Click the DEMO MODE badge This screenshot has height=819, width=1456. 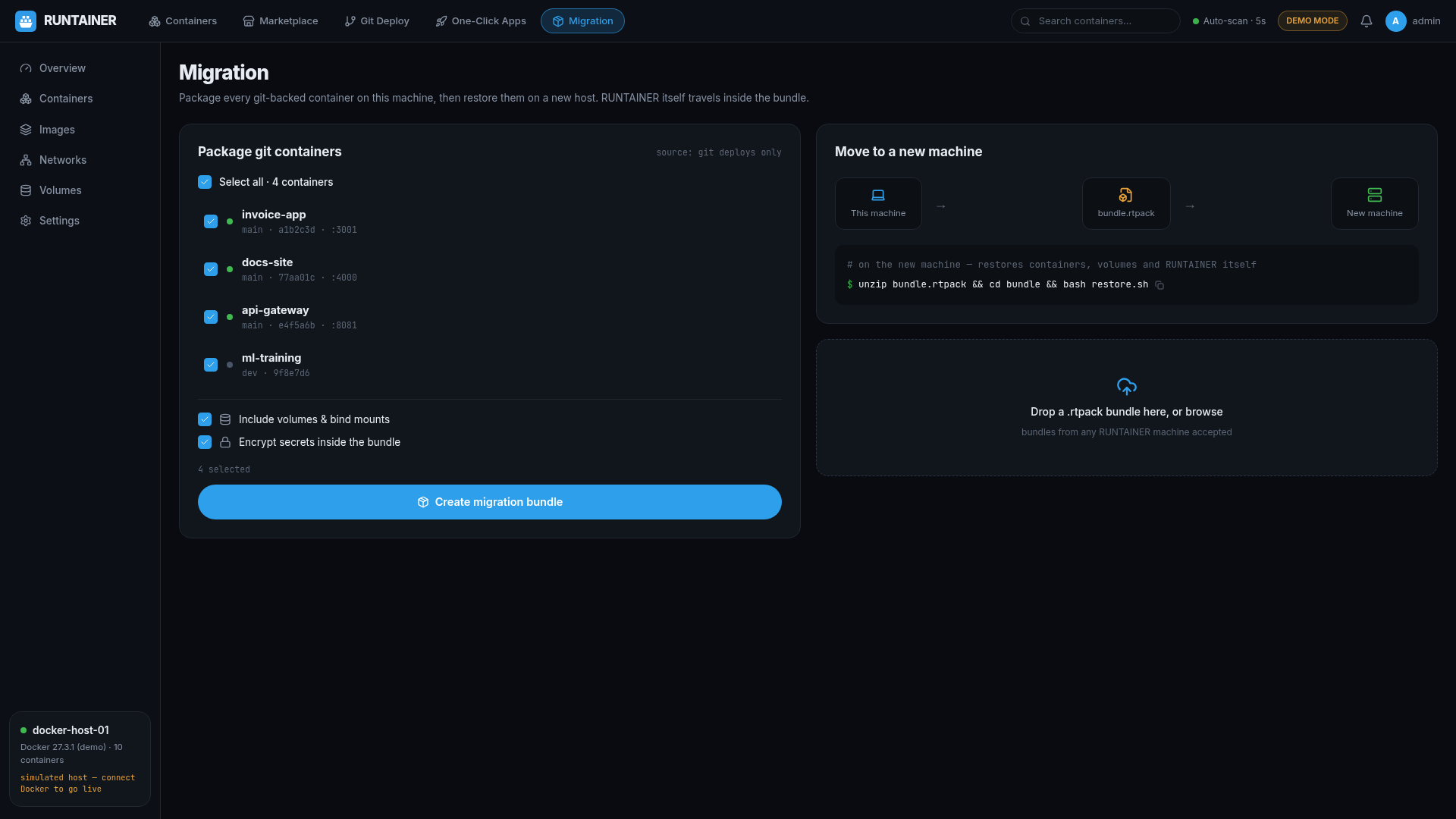tap(1312, 21)
